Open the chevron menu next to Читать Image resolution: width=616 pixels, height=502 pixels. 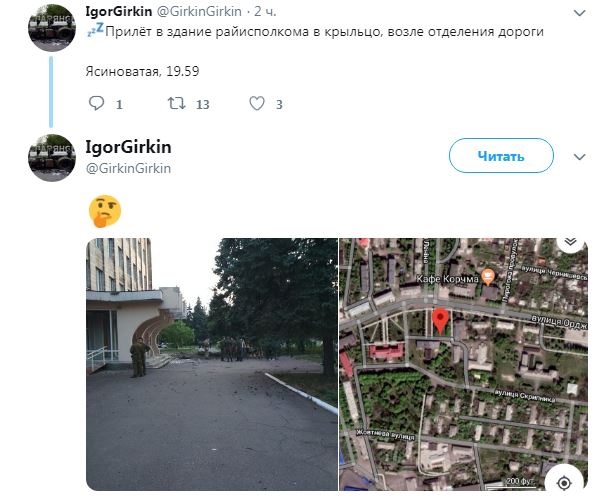coord(579,157)
